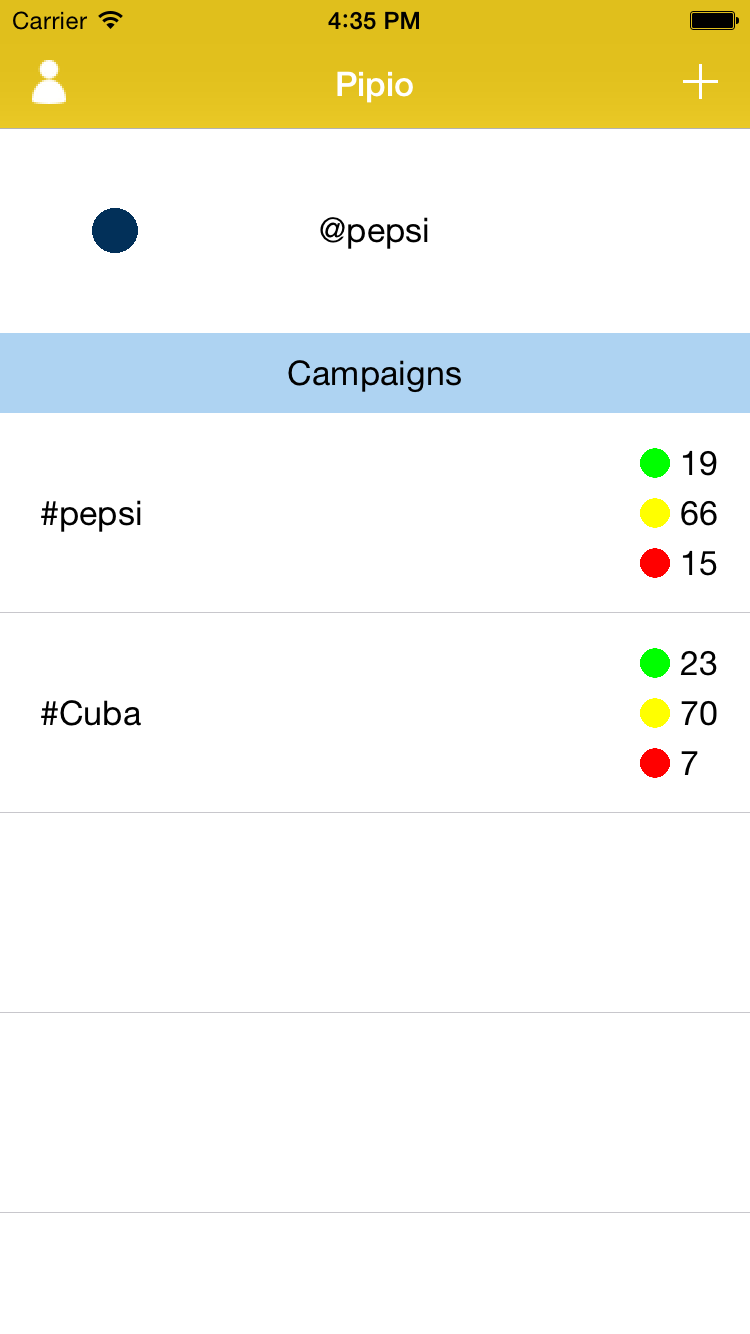Click yellow neutral dot for #Cuba
This screenshot has width=750, height=1334.
[x=655, y=713]
